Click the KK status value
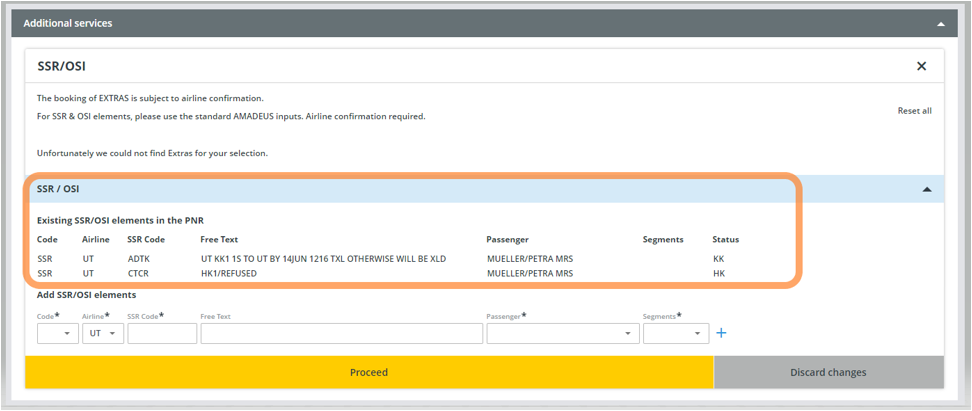Viewport: 972px width, 411px height. [x=718, y=259]
